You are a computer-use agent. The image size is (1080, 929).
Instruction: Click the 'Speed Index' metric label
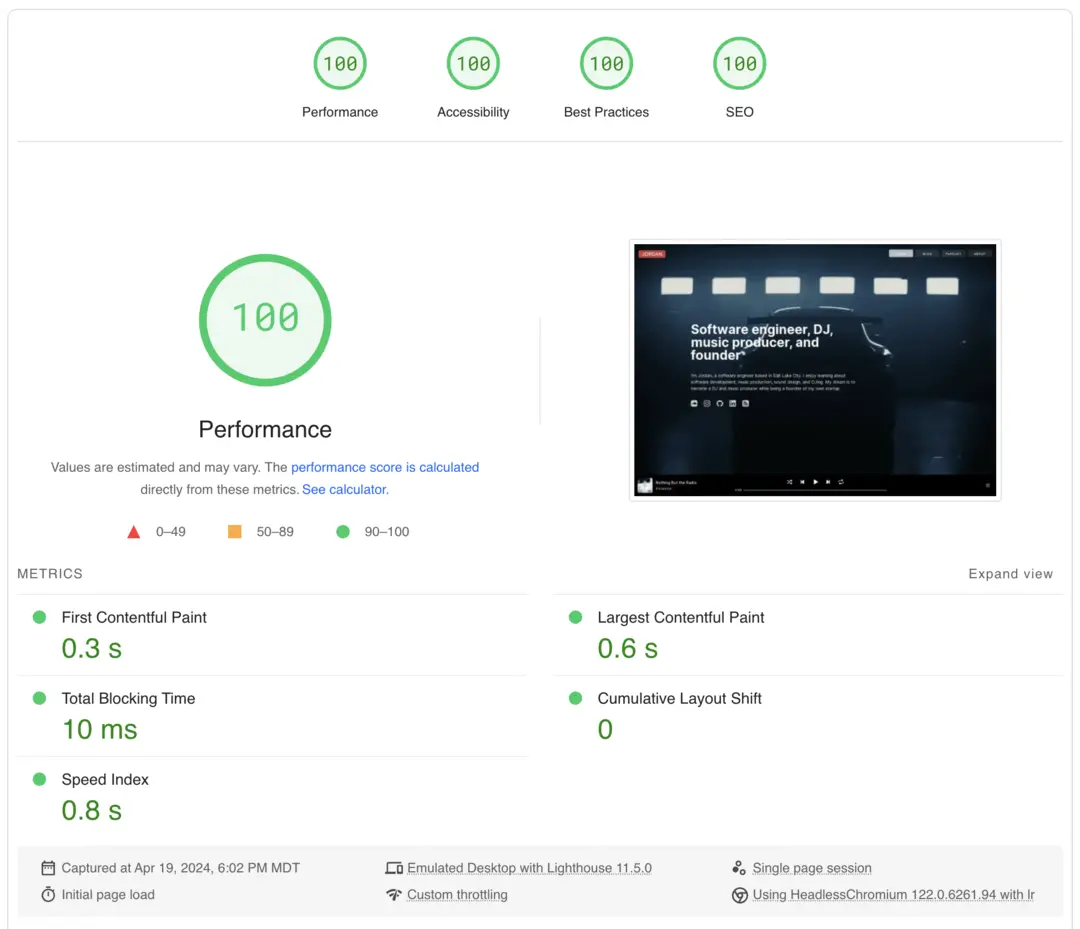(x=105, y=779)
